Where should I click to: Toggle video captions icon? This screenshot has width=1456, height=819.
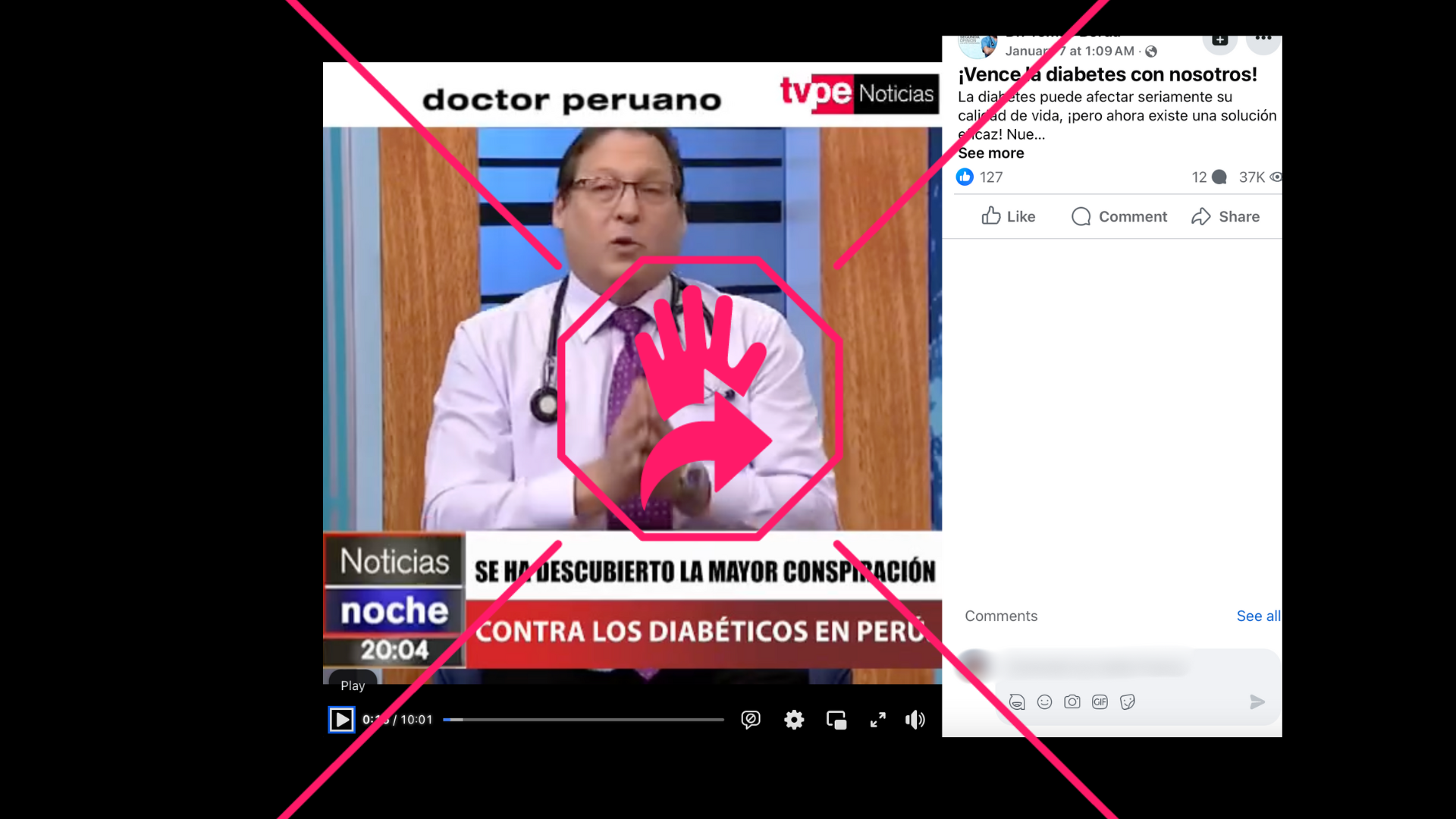(x=750, y=719)
